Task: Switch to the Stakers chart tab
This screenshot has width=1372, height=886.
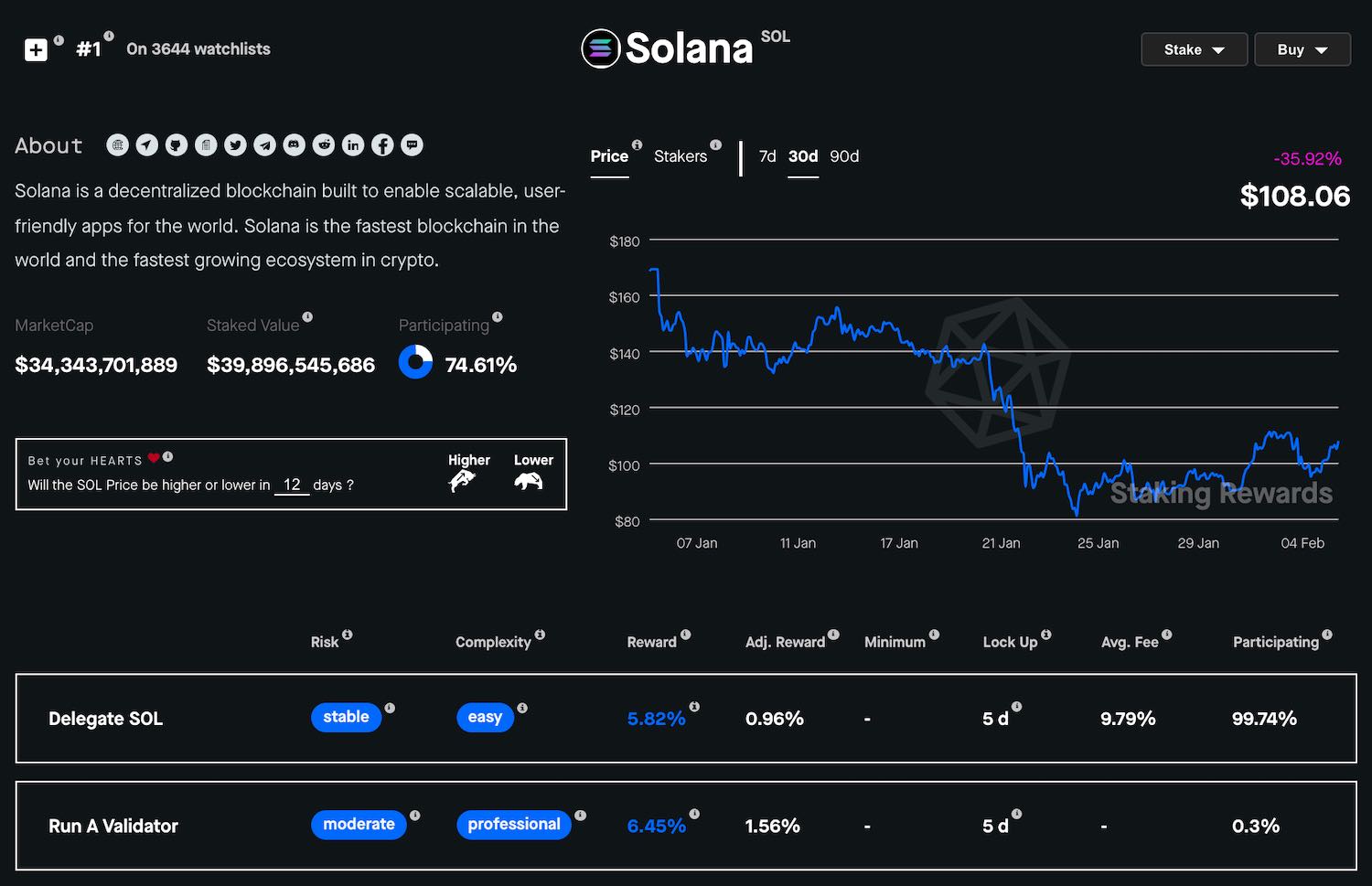Action: click(x=680, y=156)
